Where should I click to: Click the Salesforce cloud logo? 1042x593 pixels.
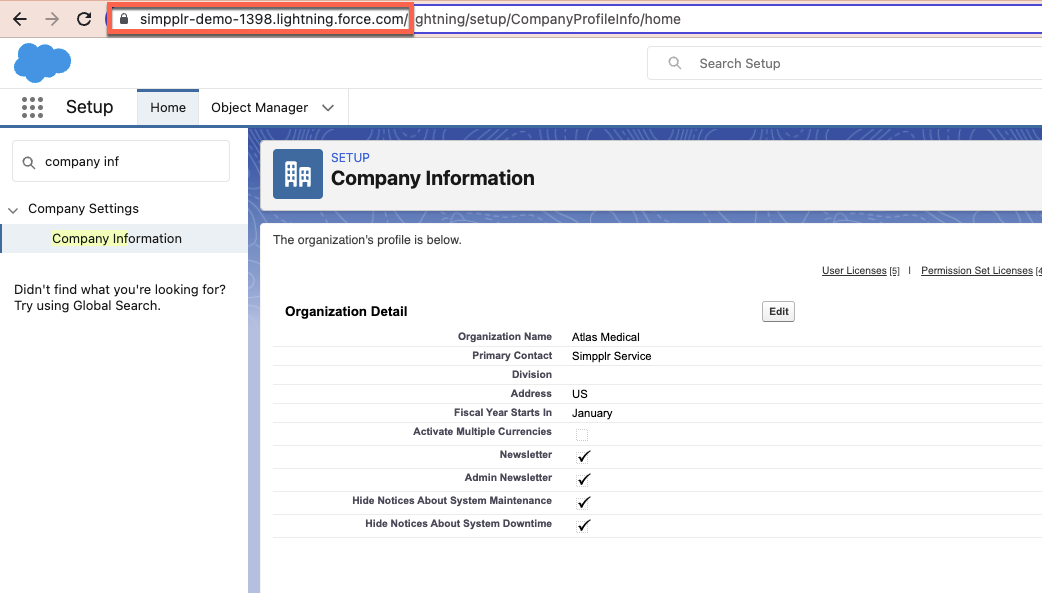41,62
